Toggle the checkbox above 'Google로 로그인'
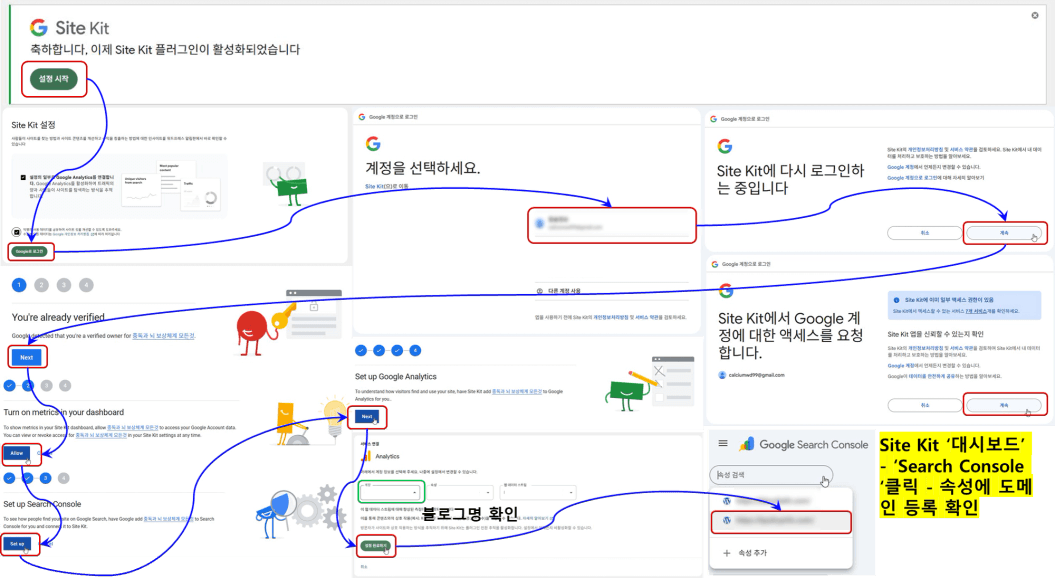 pyautogui.click(x=17, y=232)
